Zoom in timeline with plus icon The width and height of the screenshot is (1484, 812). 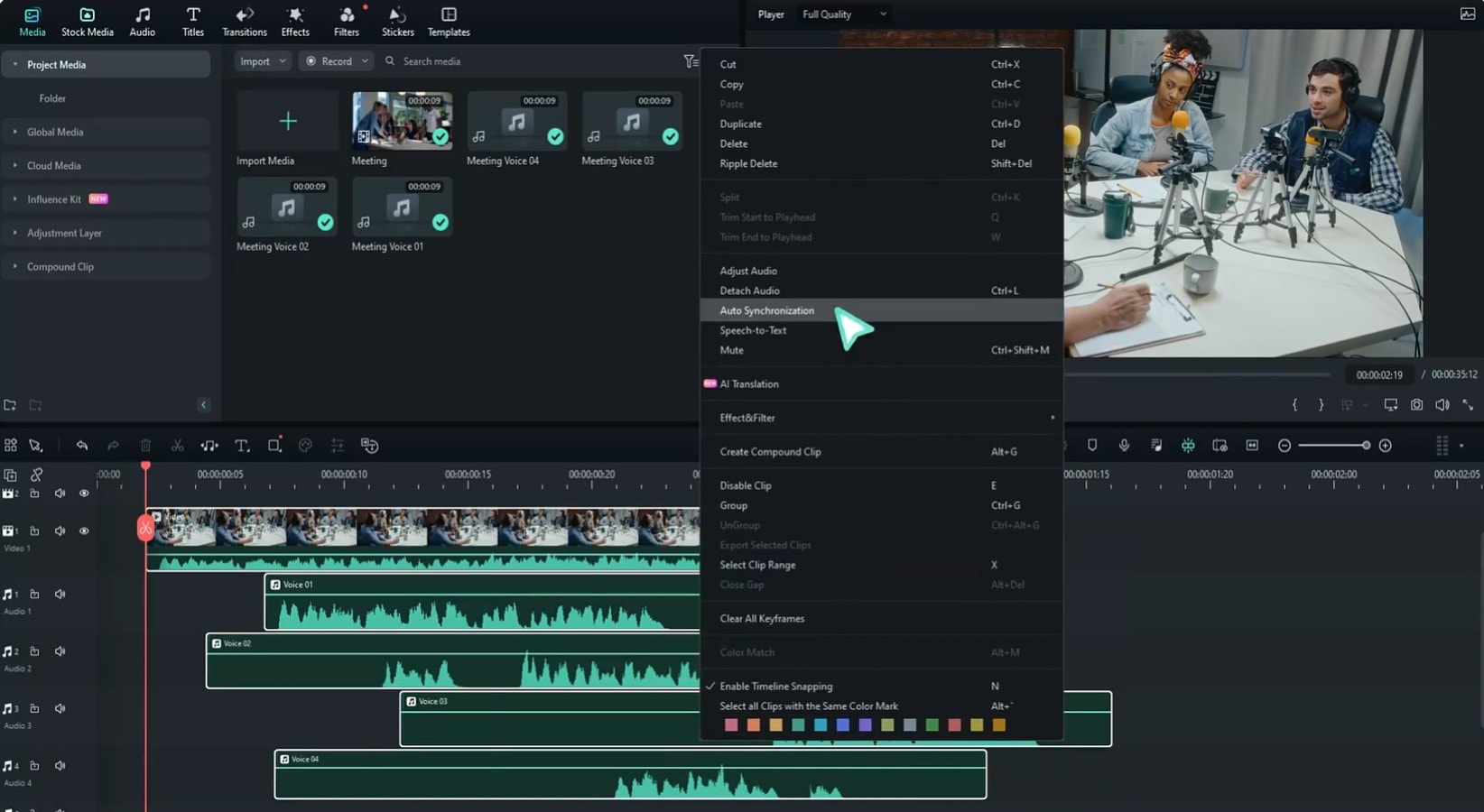tap(1386, 445)
